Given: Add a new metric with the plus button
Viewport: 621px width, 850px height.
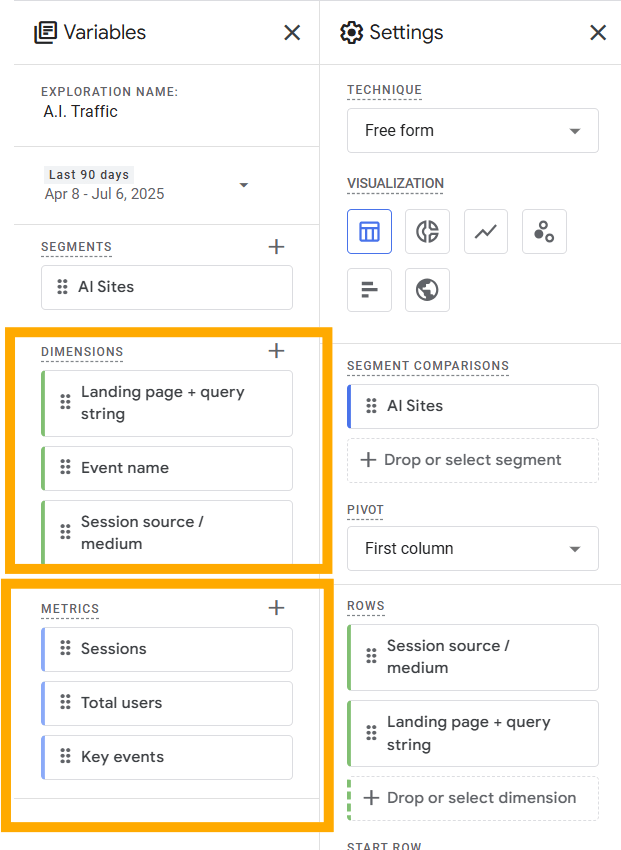Looking at the screenshot, I should 276,608.
